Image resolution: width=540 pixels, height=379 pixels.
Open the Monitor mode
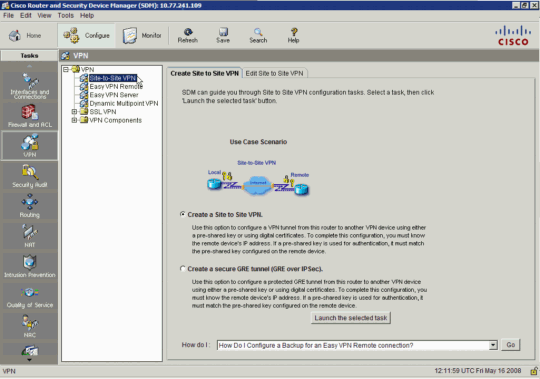pyautogui.click(x=142, y=35)
